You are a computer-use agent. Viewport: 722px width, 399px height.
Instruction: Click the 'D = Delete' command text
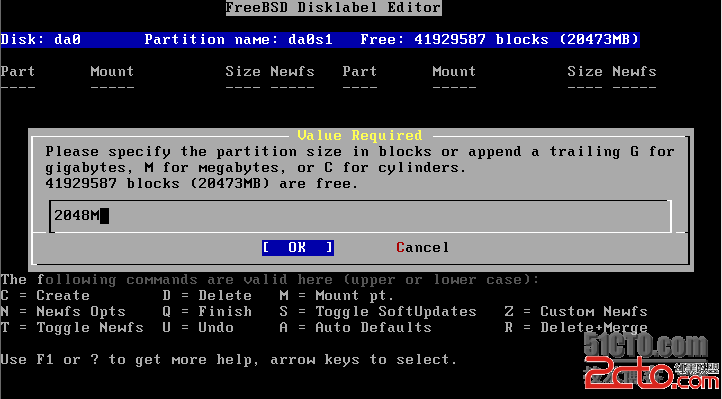tap(207, 295)
